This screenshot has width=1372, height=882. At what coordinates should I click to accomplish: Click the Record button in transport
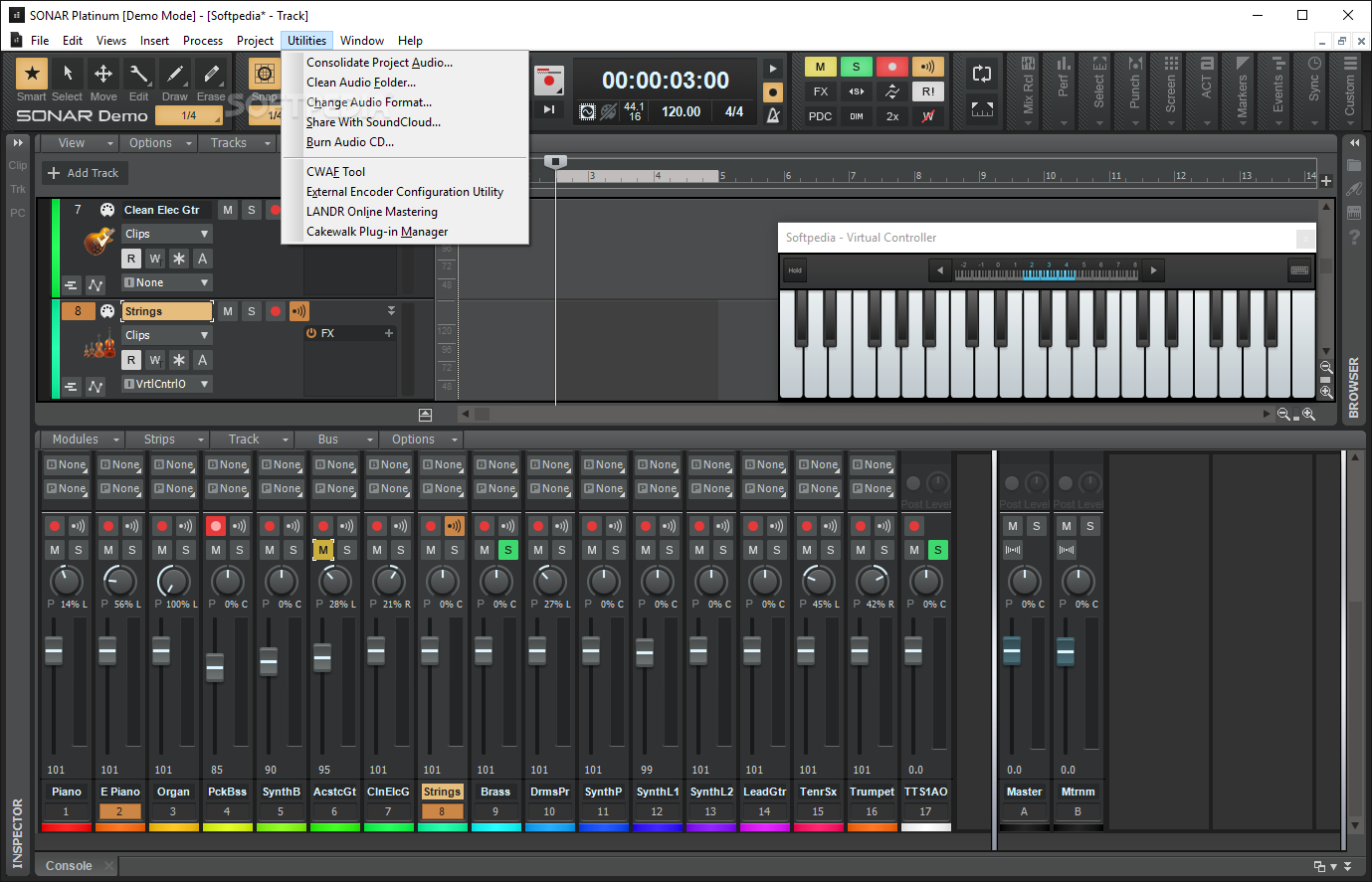click(x=549, y=80)
